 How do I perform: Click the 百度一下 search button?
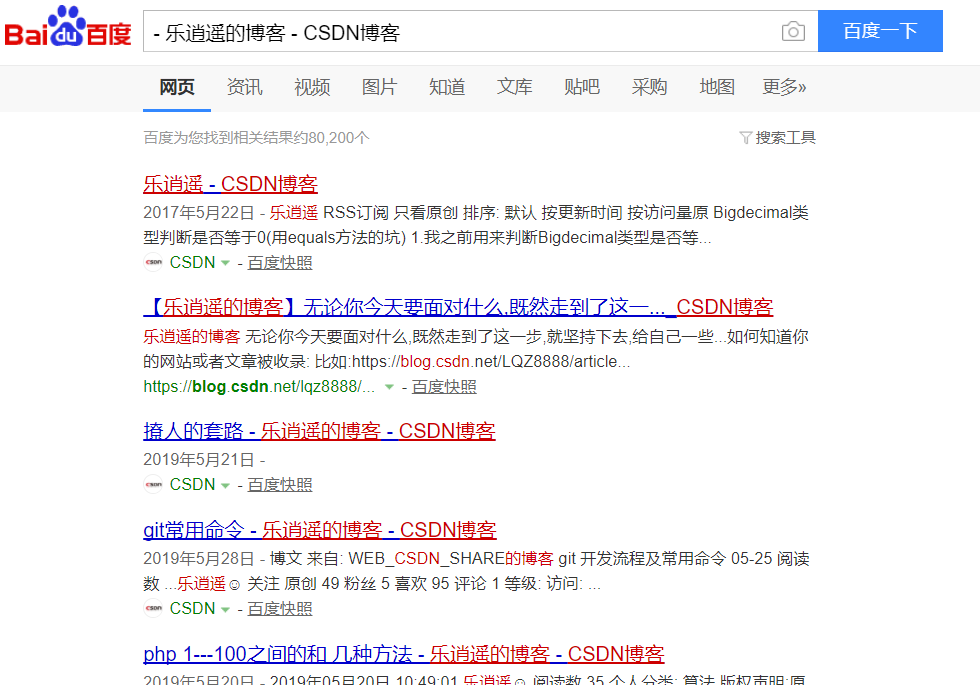click(x=880, y=31)
